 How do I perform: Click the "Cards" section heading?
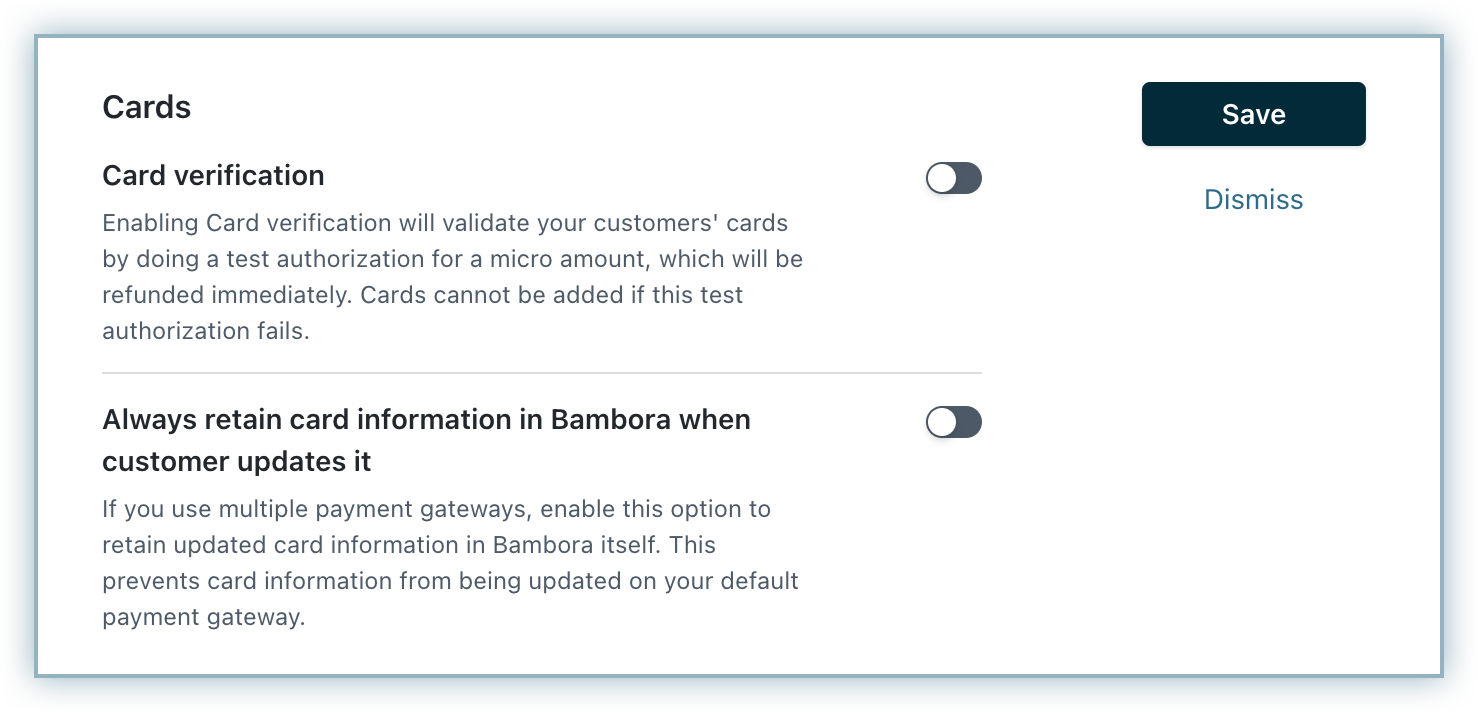coord(146,107)
